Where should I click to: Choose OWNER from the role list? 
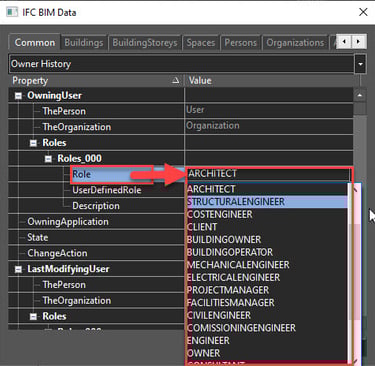coord(267,353)
